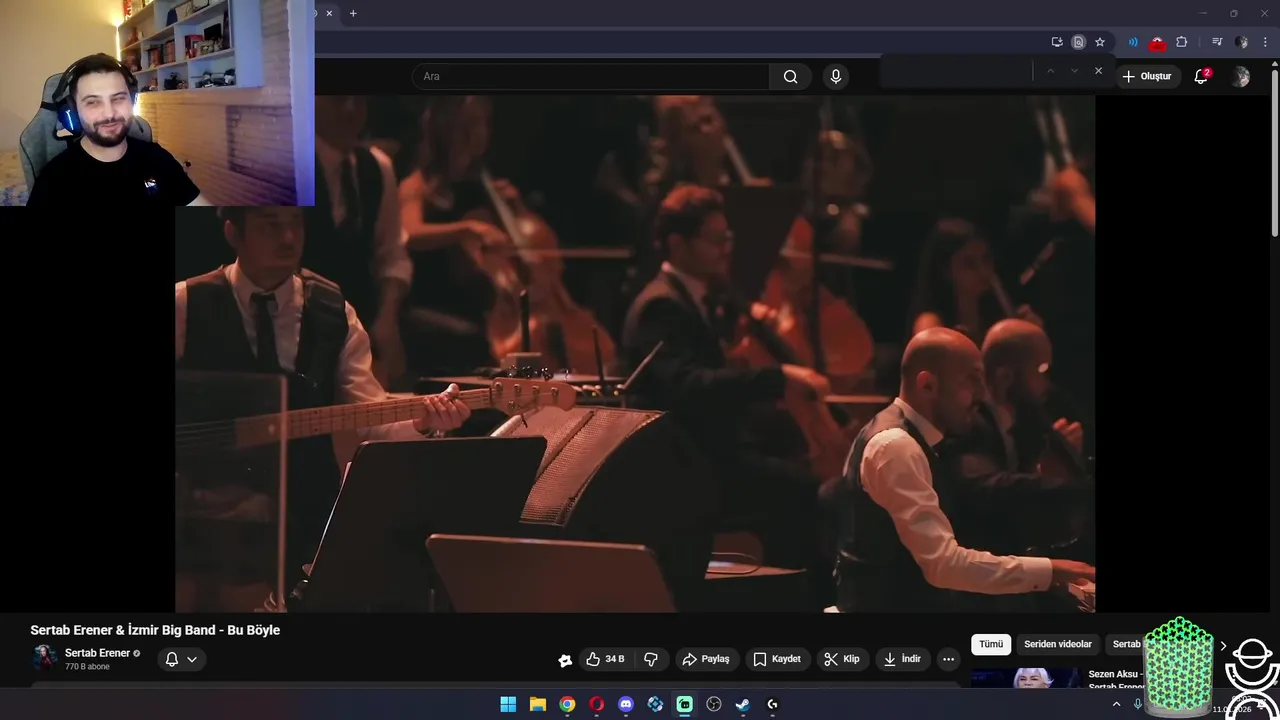The height and width of the screenshot is (720, 1280).
Task: Open Chrome three-dot menu
Action: 1265,42
